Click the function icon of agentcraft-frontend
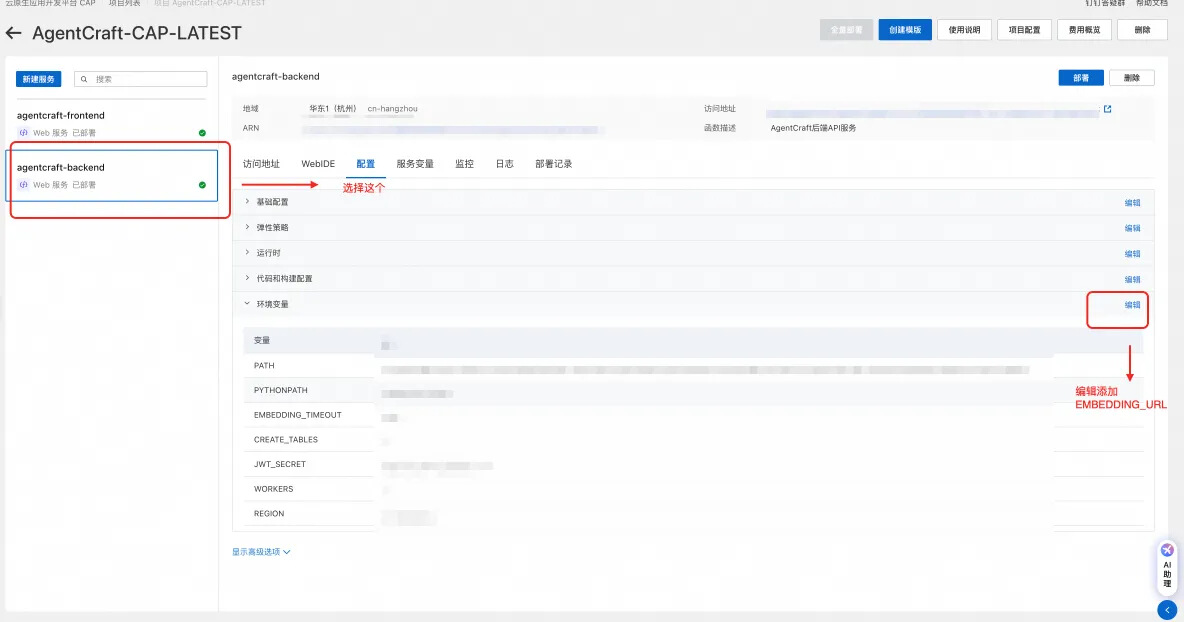The height and width of the screenshot is (622, 1184). pyautogui.click(x=23, y=133)
